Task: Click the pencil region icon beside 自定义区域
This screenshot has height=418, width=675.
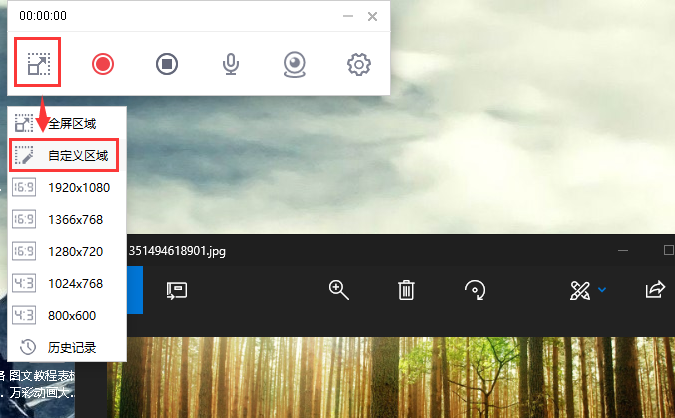Action: pyautogui.click(x=24, y=155)
